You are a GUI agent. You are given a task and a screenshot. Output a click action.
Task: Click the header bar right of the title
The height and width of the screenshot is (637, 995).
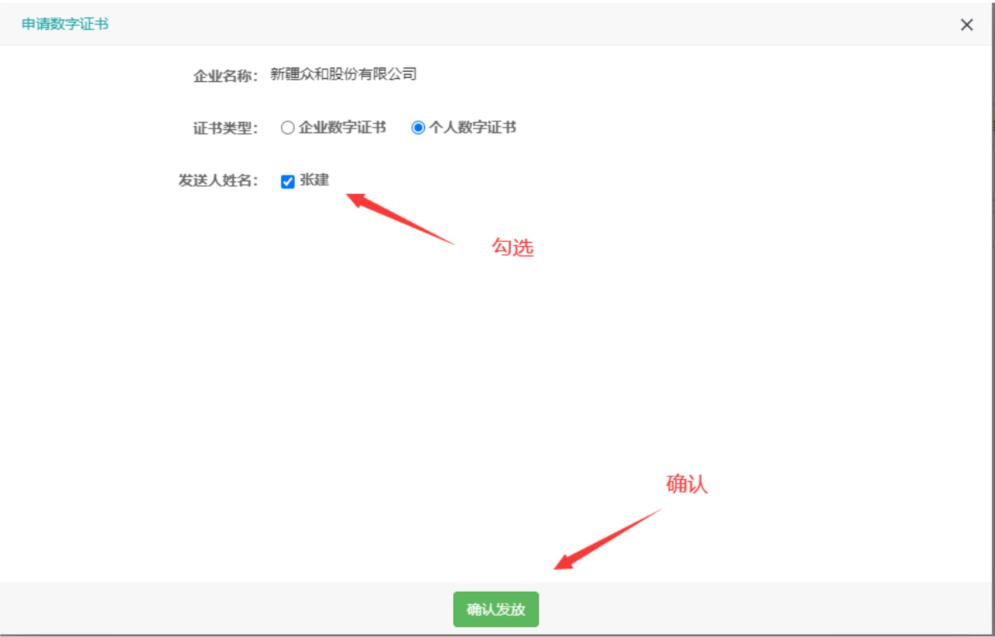point(500,24)
